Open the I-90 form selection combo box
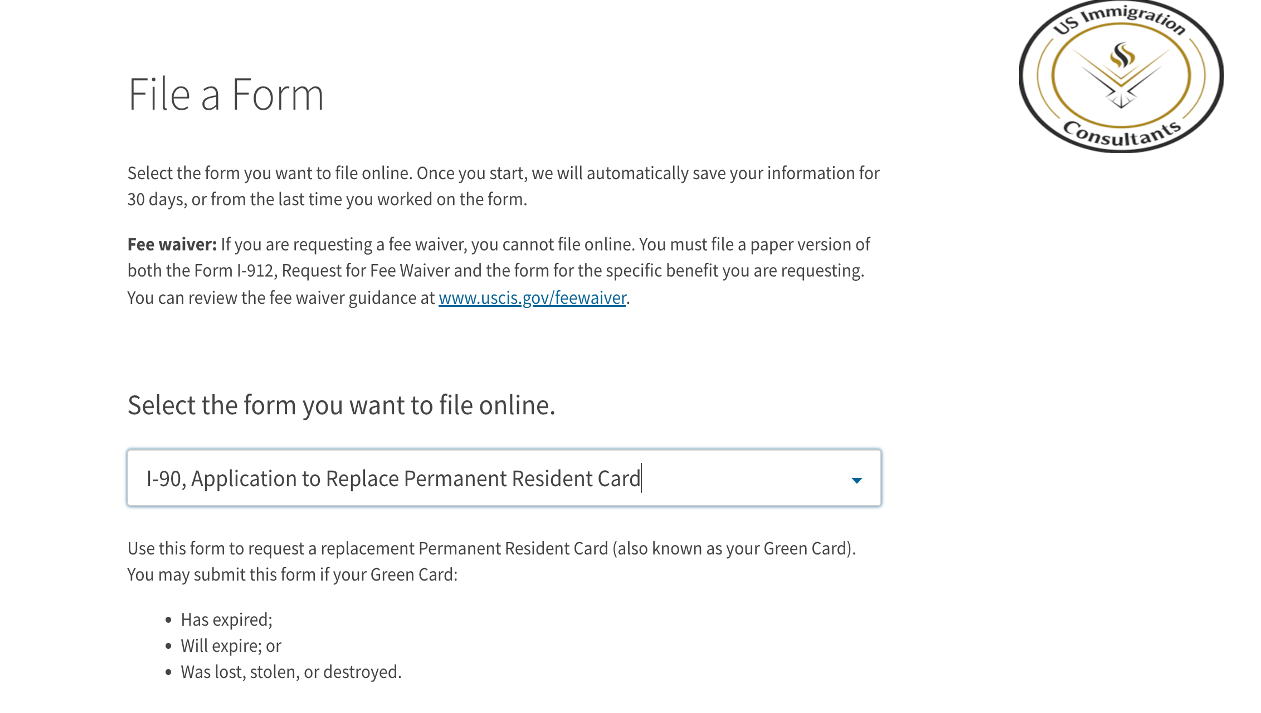Image resolution: width=1261 pixels, height=713 pixels. coord(504,478)
